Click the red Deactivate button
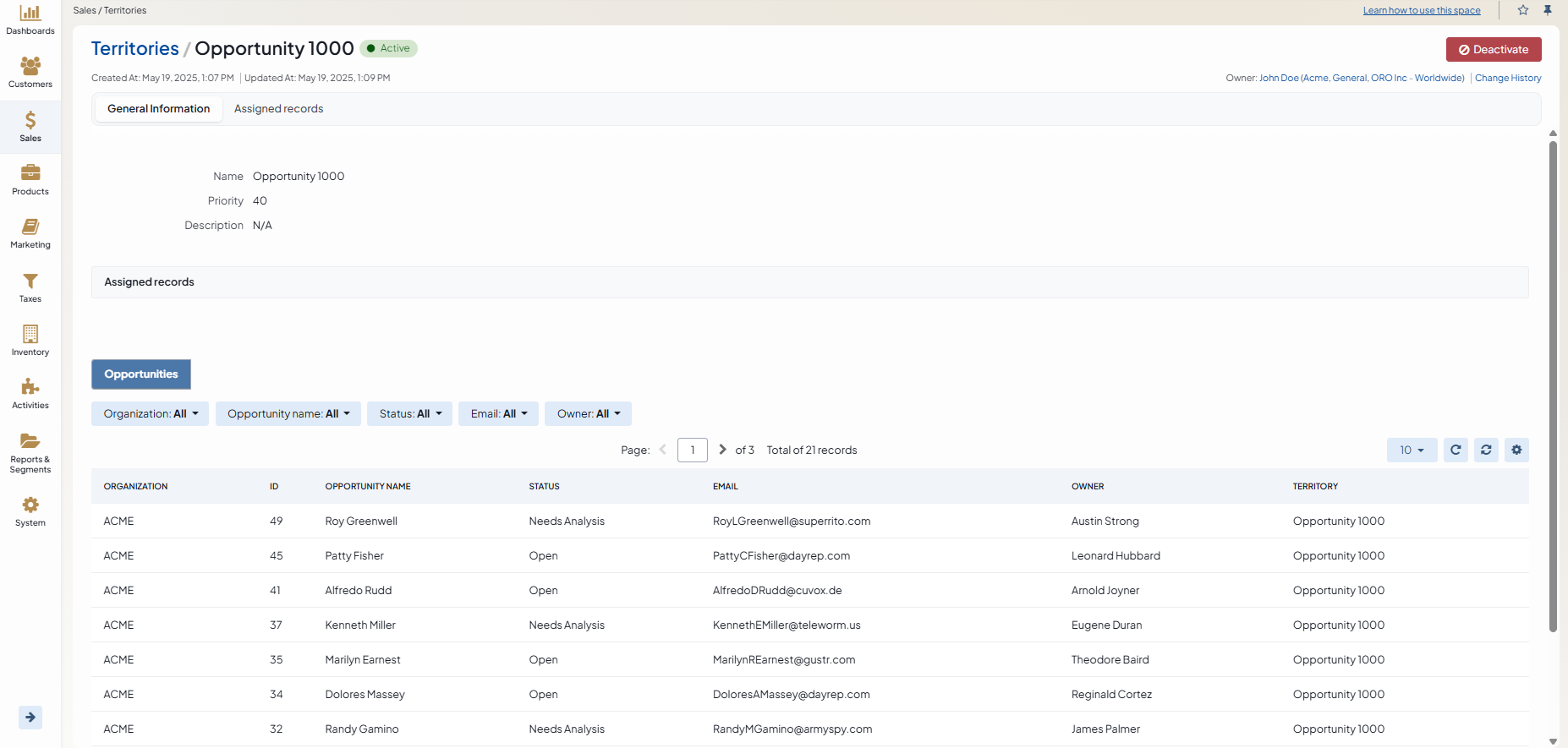 pos(1493,50)
